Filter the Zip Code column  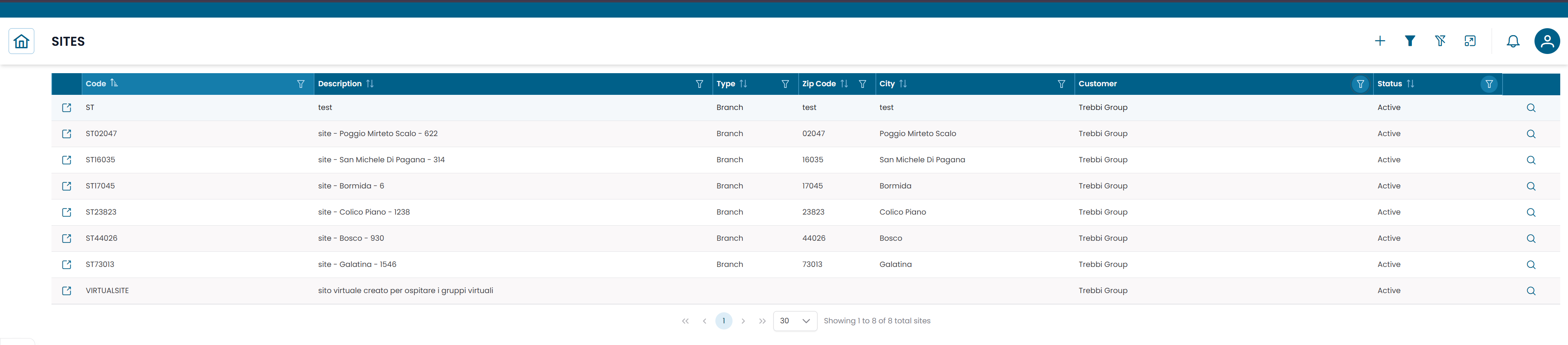(862, 84)
